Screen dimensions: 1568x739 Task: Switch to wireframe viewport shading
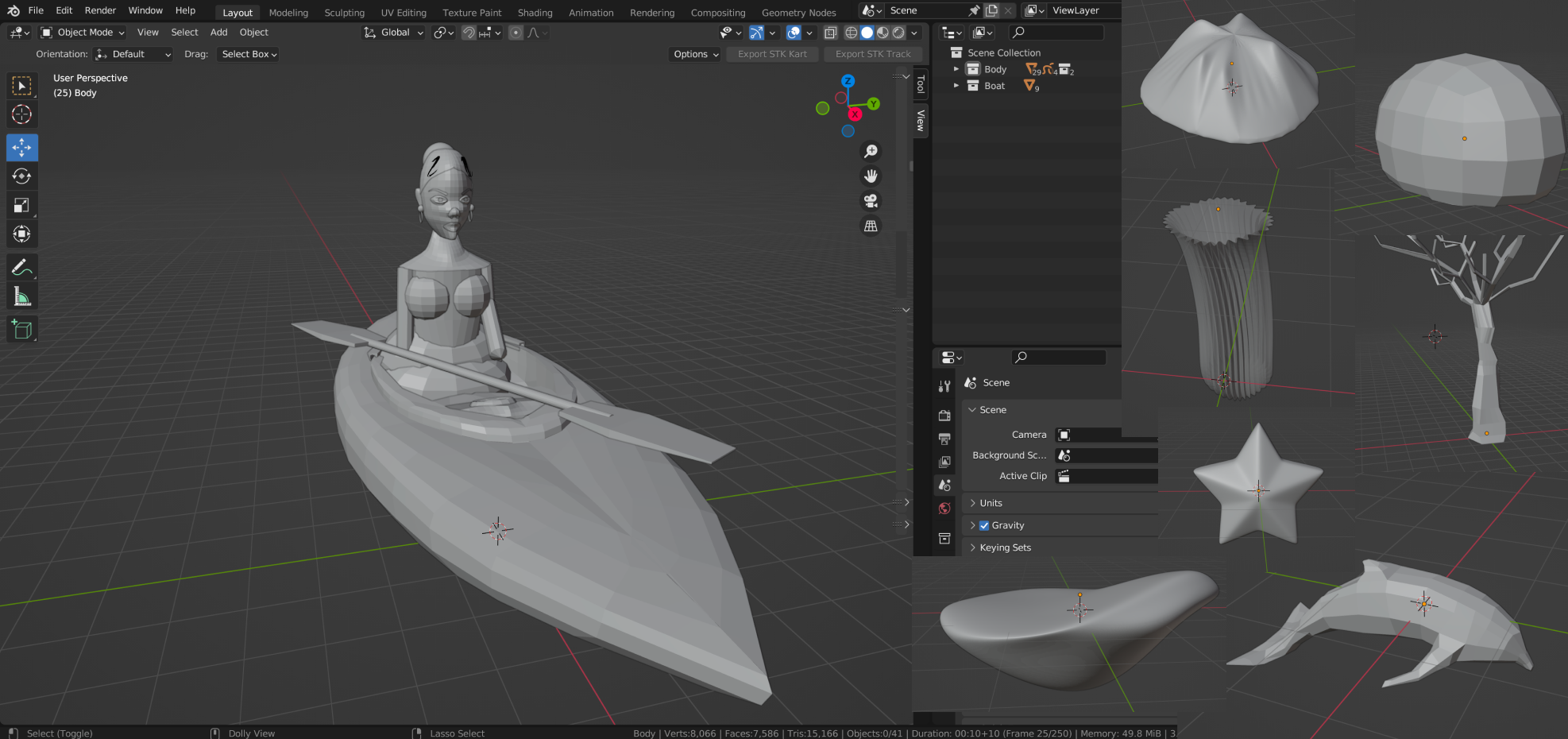[x=851, y=33]
